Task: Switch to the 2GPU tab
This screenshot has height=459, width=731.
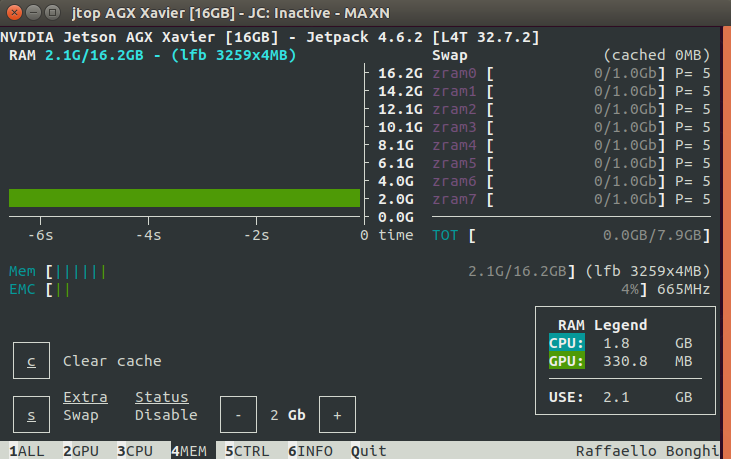Action: [81, 451]
